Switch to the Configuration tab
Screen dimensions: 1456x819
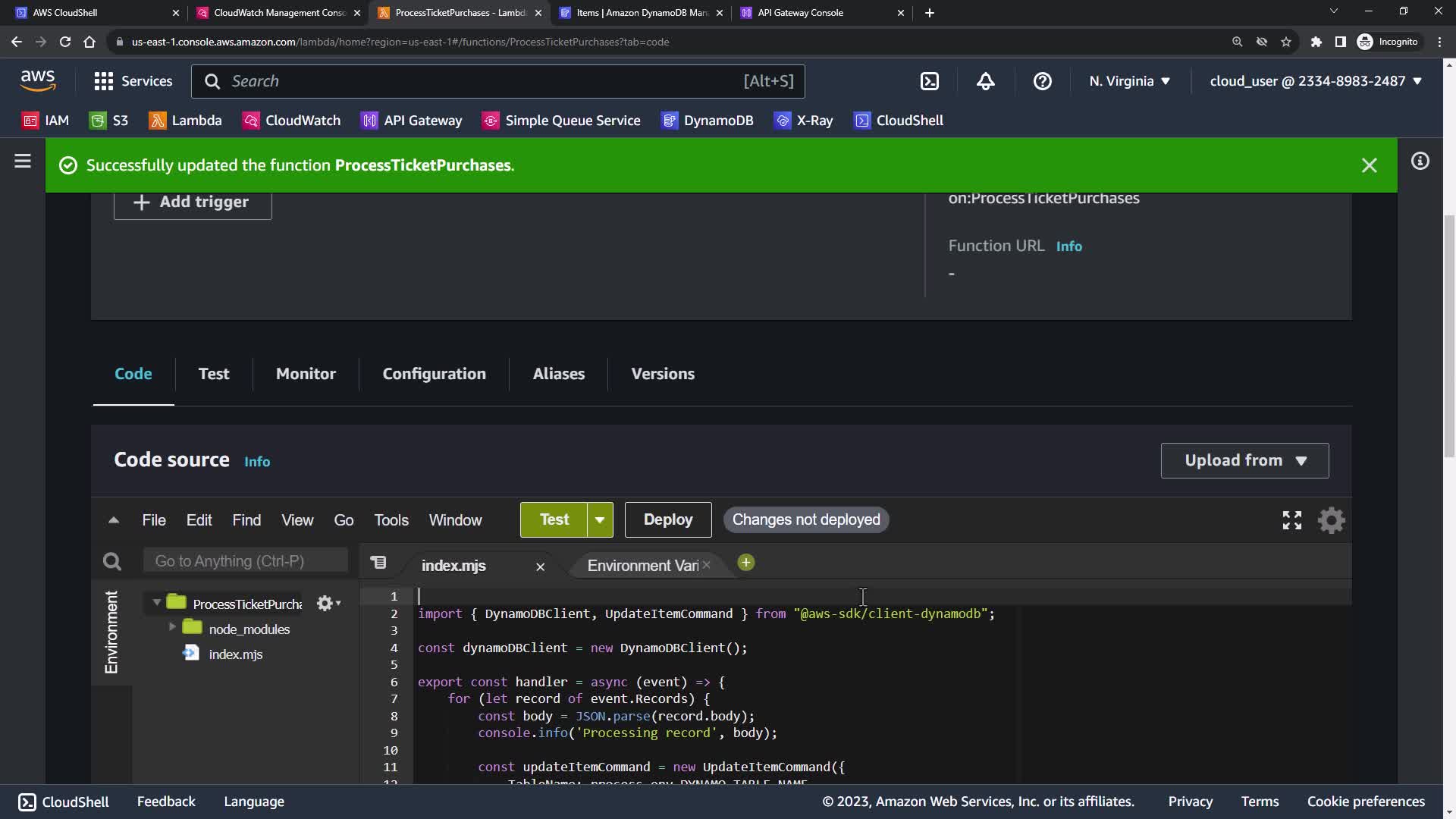coord(434,374)
